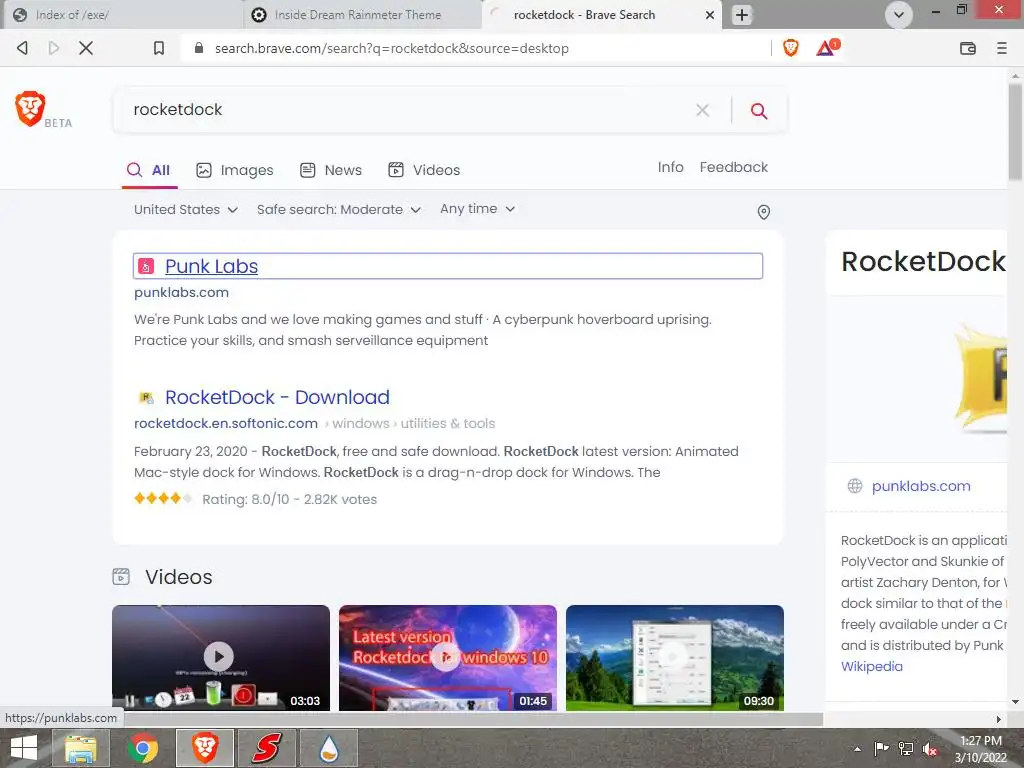Open the tab search dropdown arrow
The height and width of the screenshot is (768, 1024).
point(899,15)
